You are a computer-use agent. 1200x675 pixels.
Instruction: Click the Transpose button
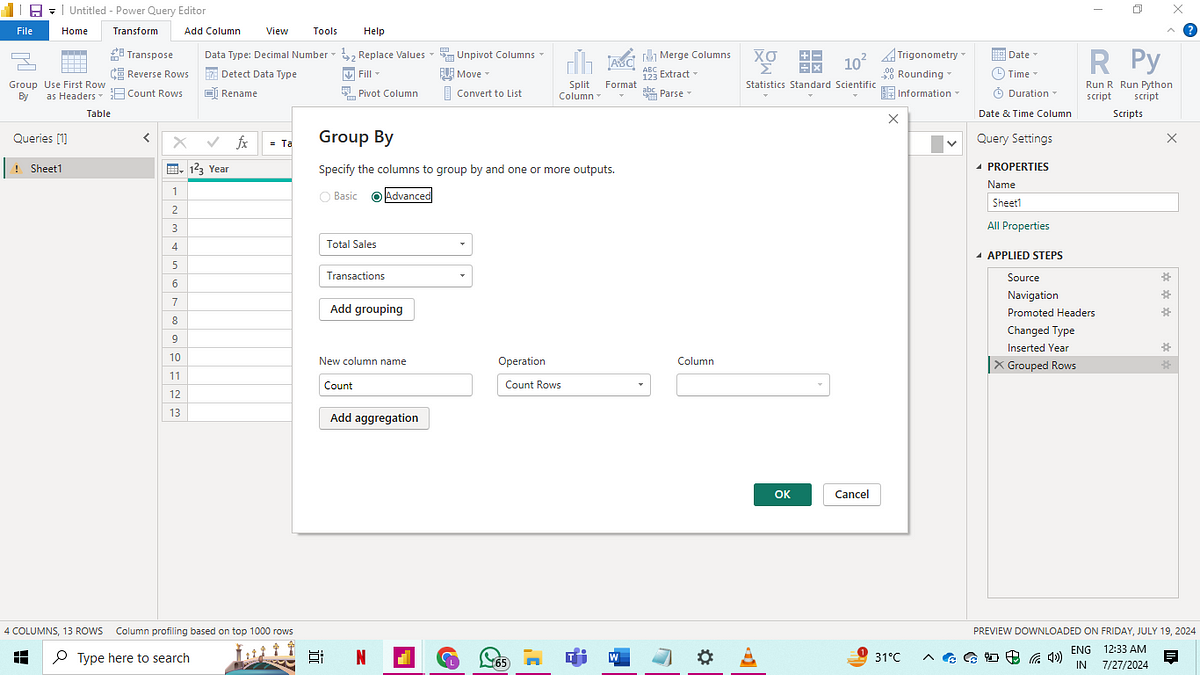[142, 55]
